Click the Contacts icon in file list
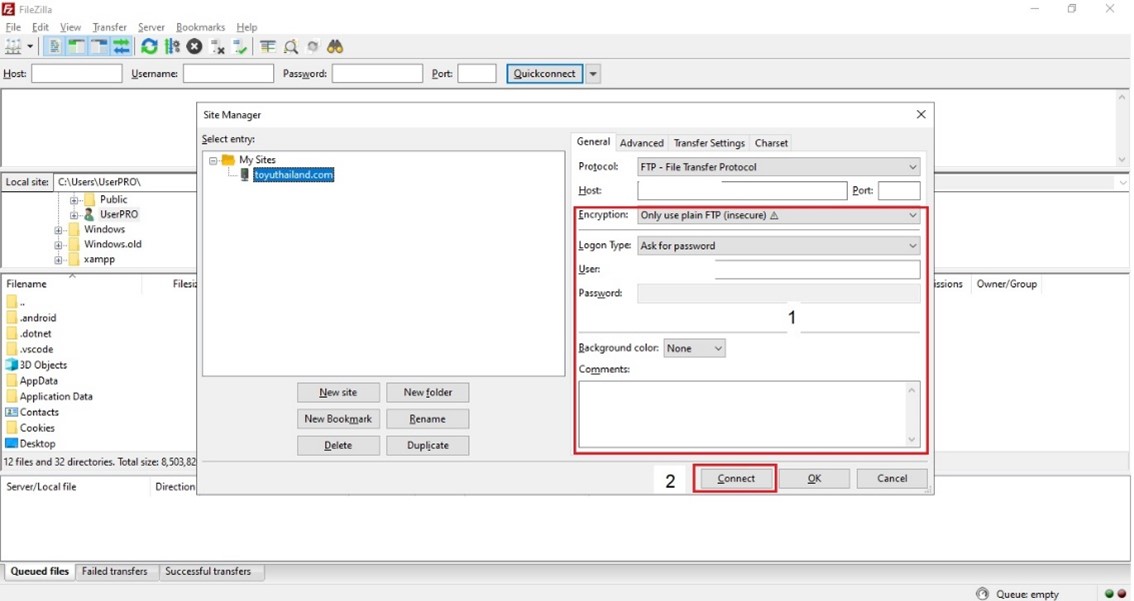1134x601 pixels. [x=12, y=412]
